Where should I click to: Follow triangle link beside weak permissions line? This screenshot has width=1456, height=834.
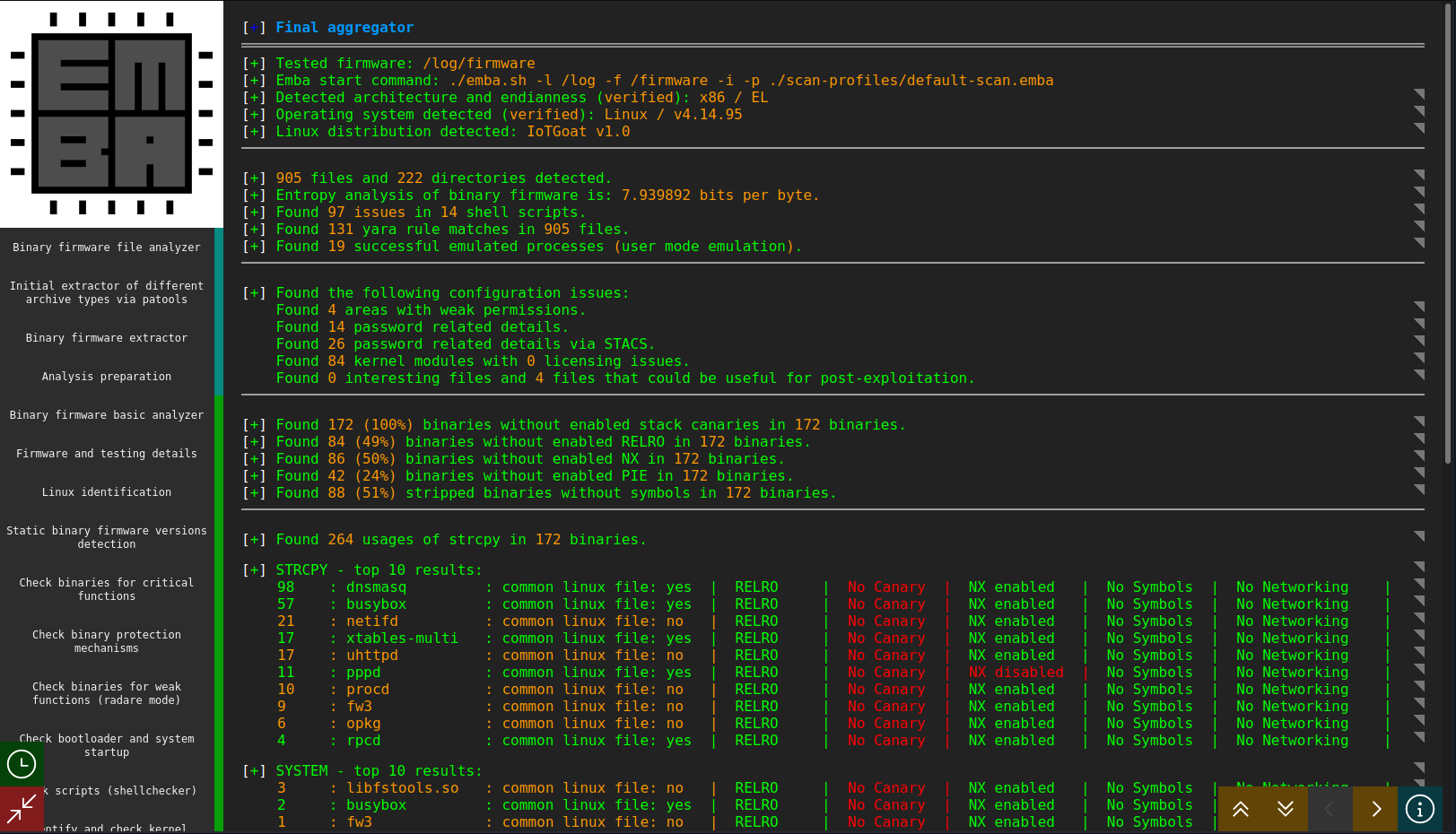tap(1419, 307)
